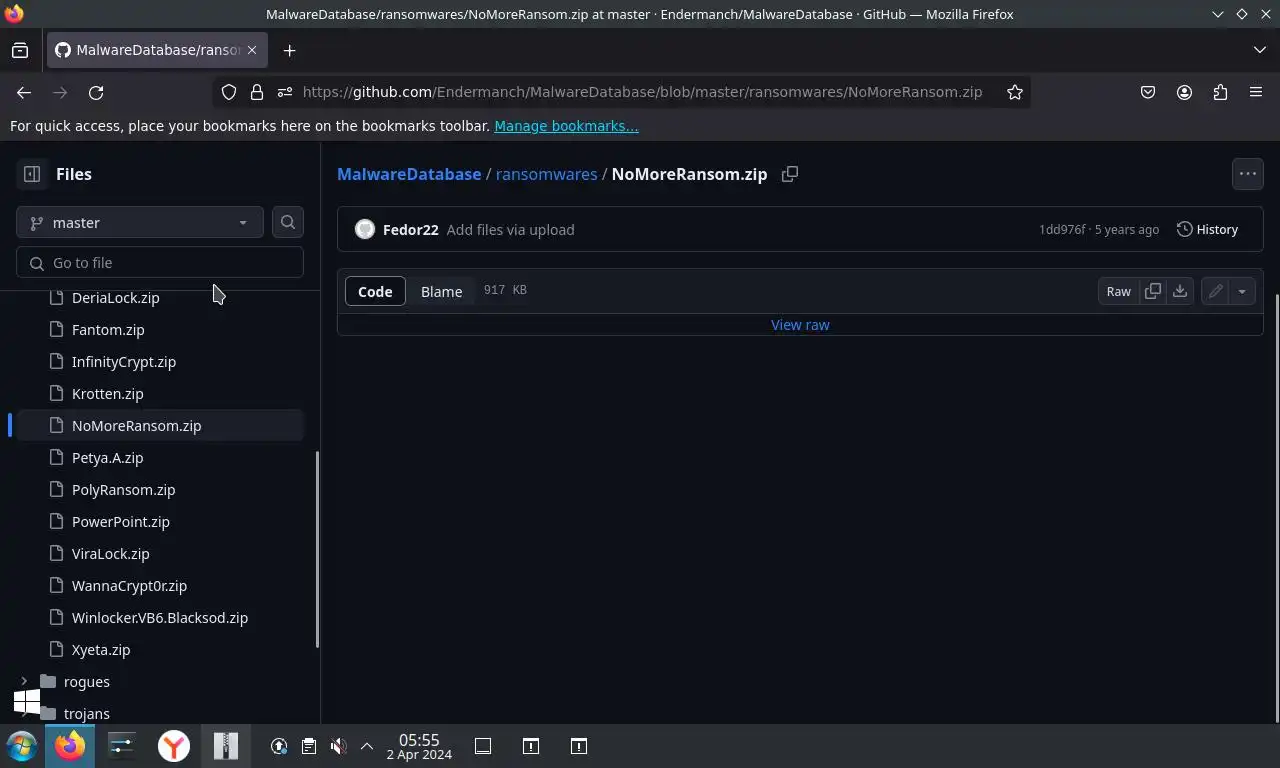Open the edit options dropdown arrow

pos(1242,291)
